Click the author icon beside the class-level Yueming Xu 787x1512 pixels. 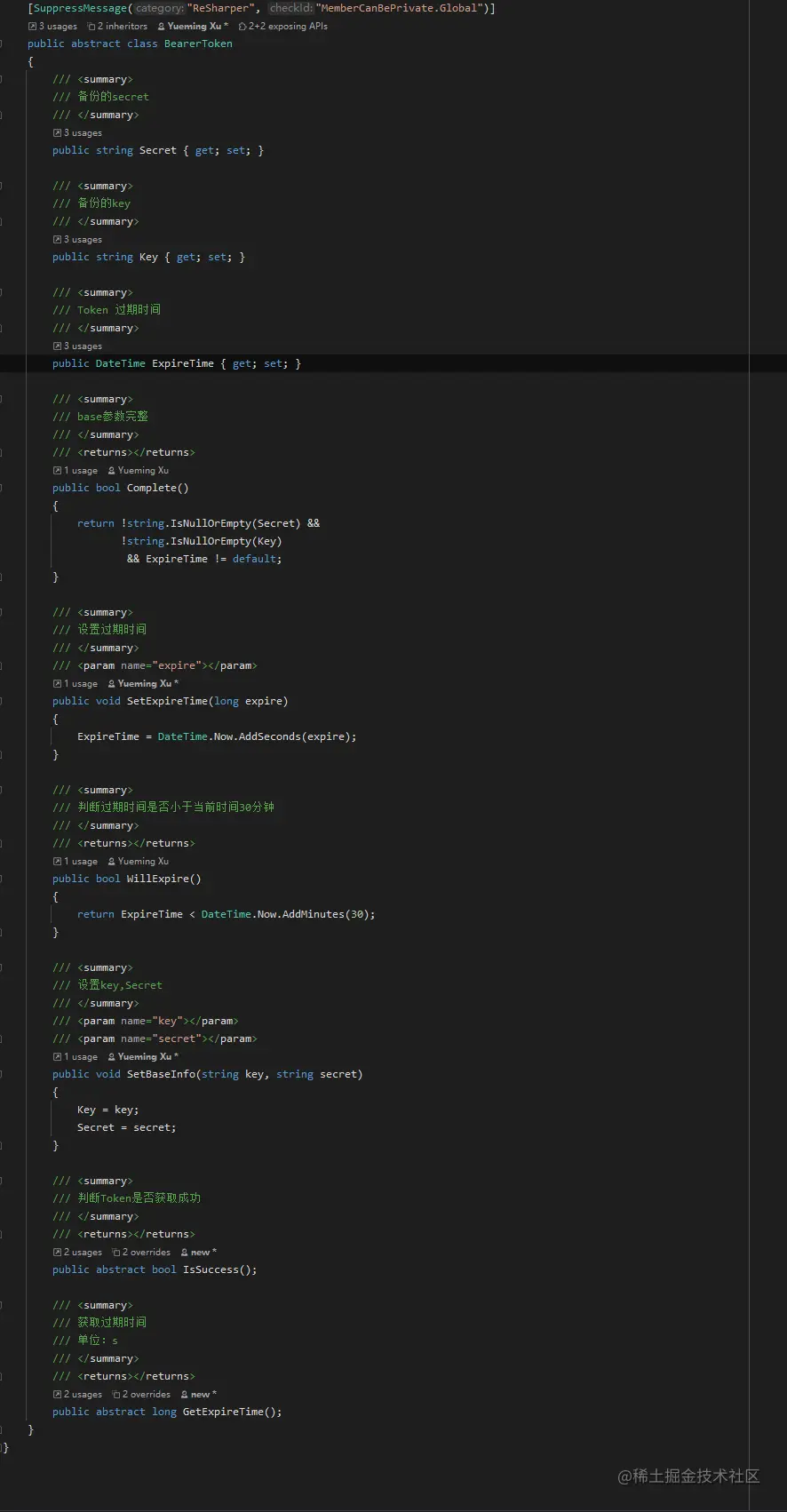(161, 27)
